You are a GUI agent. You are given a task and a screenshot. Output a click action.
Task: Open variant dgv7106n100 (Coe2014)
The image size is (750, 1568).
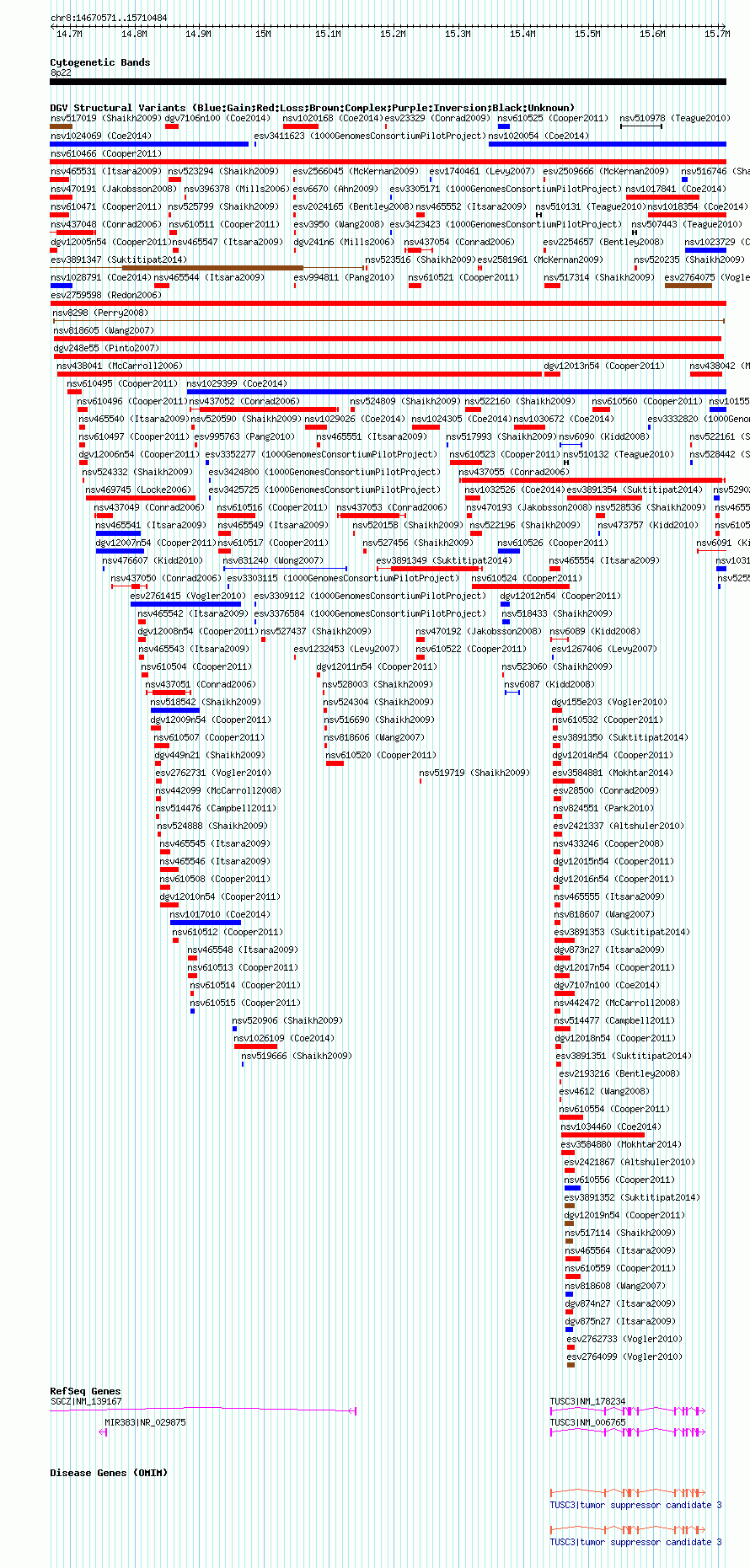[217, 118]
